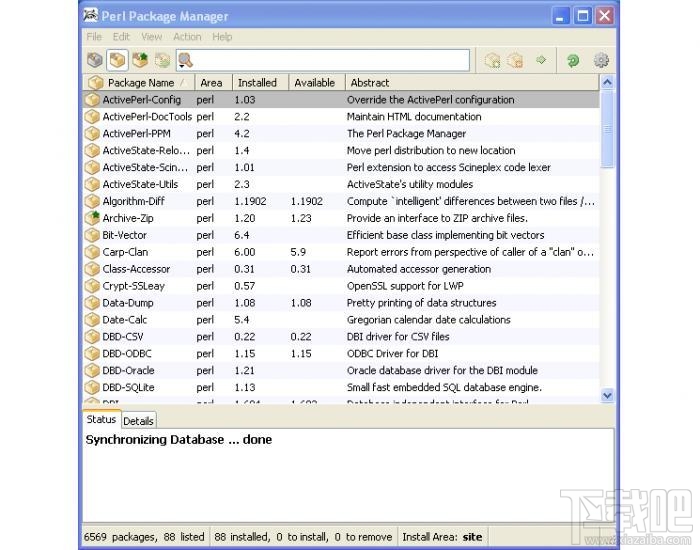700x550 pixels.
Task: Select the ActivePerl-Config package name
Action: pyautogui.click(x=142, y=100)
